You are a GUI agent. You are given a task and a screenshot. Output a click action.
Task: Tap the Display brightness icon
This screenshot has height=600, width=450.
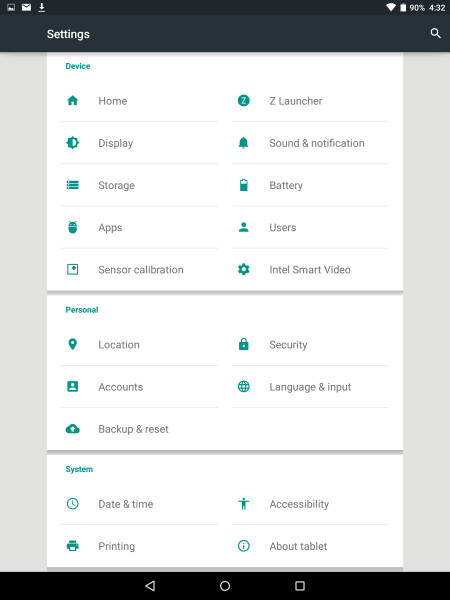[x=72, y=143]
